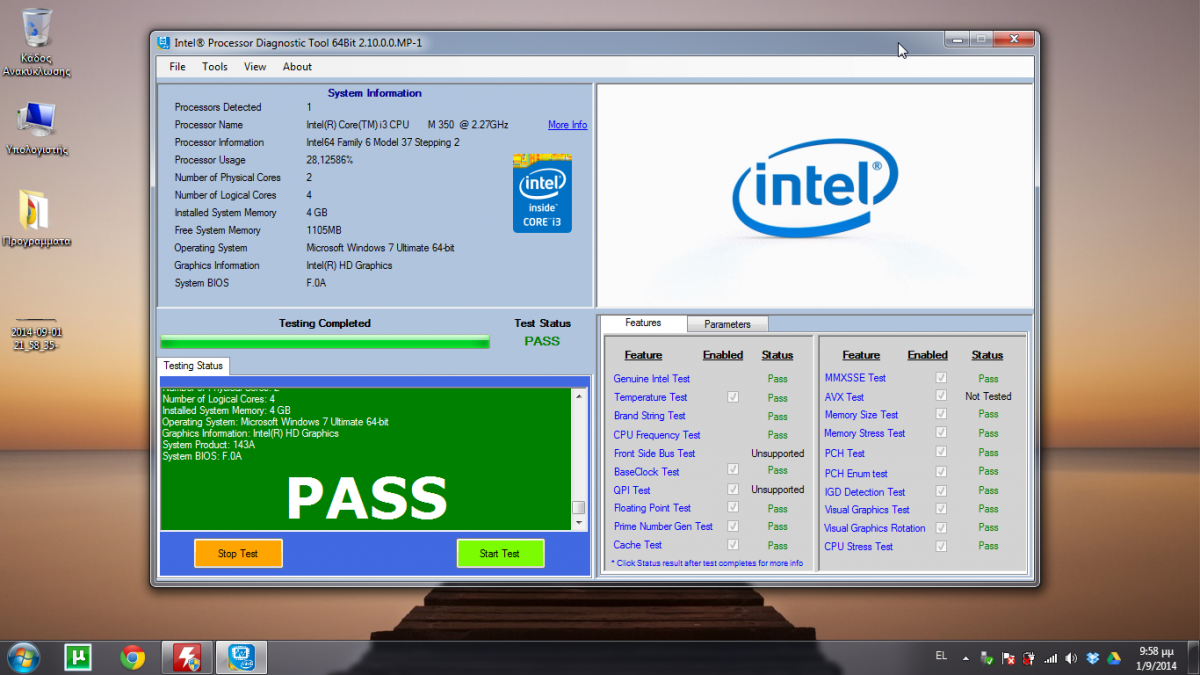Image resolution: width=1200 pixels, height=675 pixels.
Task: Open the Google Drive tray icon
Action: tap(1113, 659)
